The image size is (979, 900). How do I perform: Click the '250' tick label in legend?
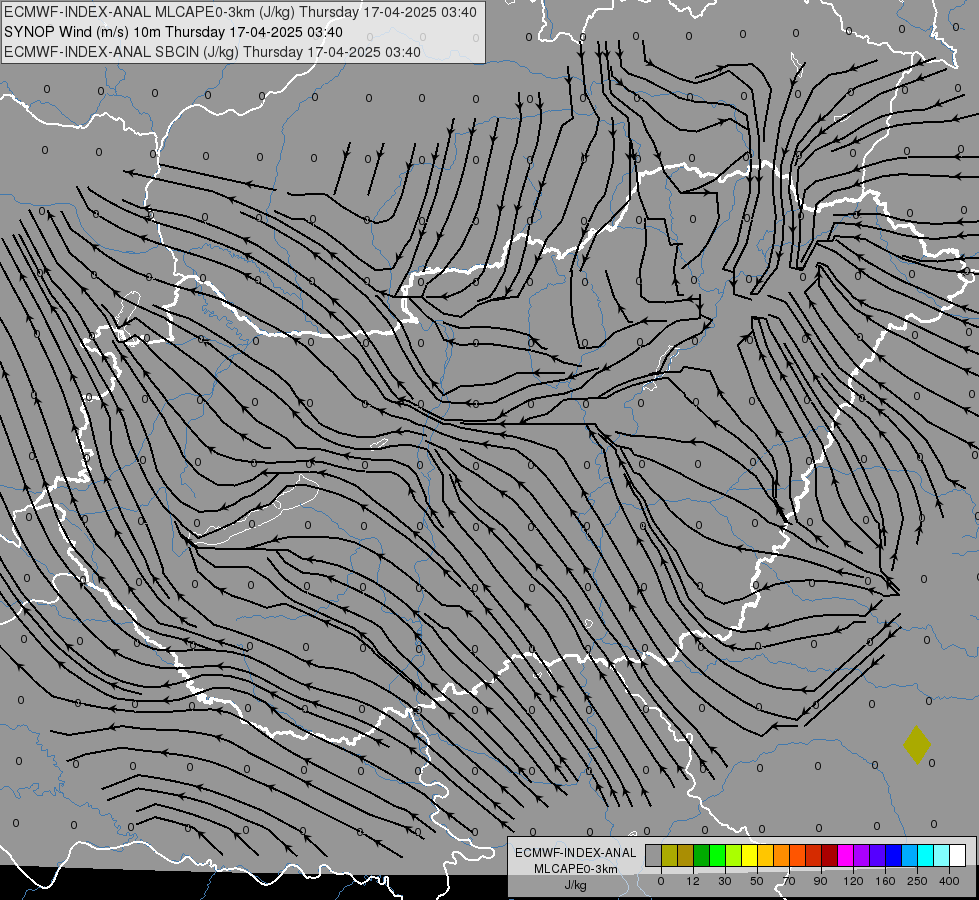917,881
